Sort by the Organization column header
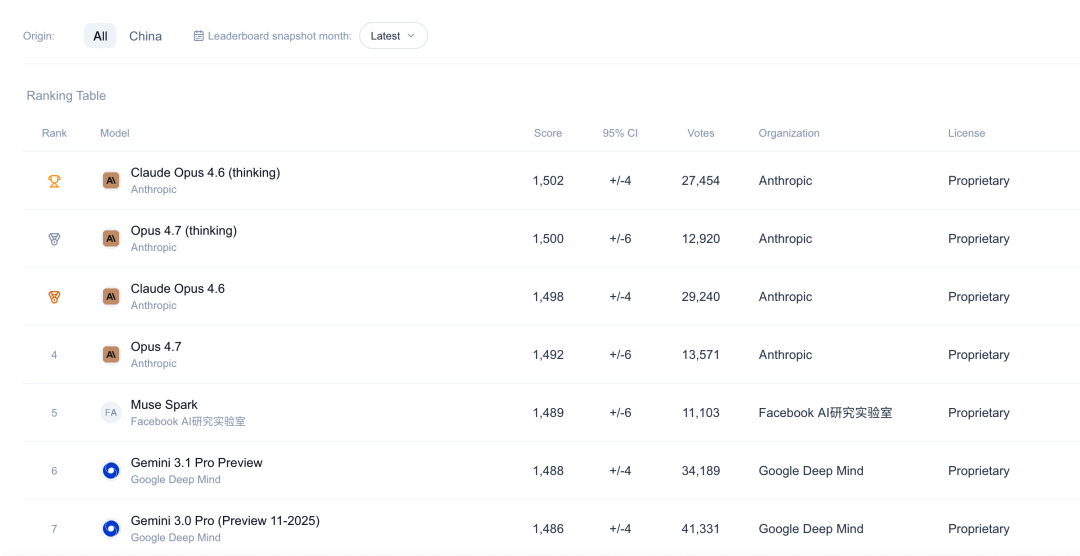 click(x=789, y=133)
